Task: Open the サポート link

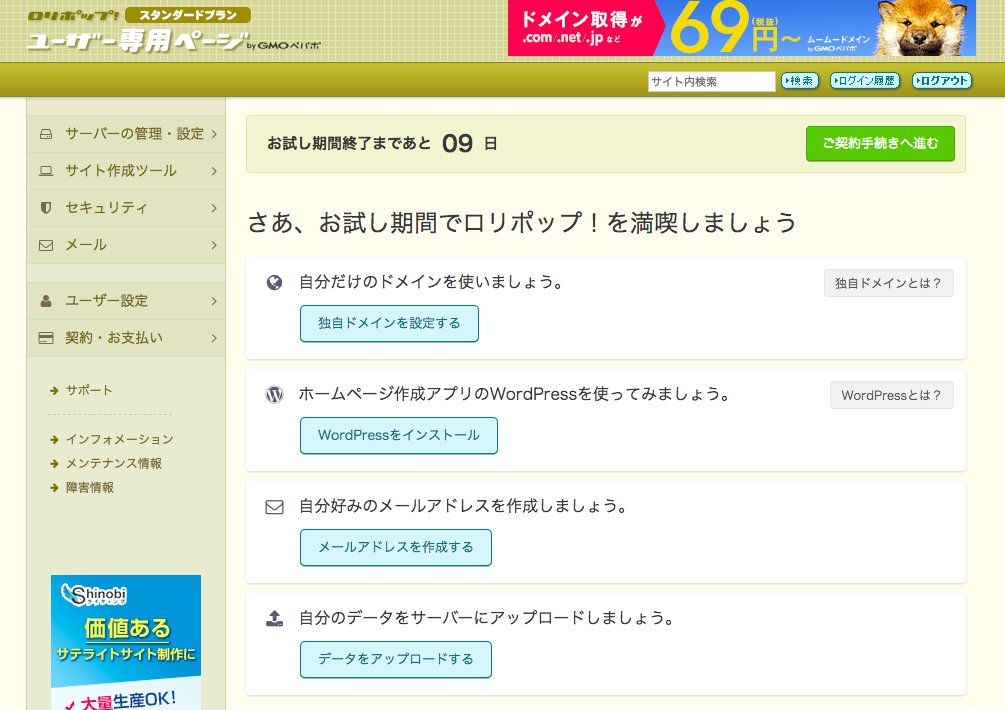Action: pyautogui.click(x=89, y=390)
